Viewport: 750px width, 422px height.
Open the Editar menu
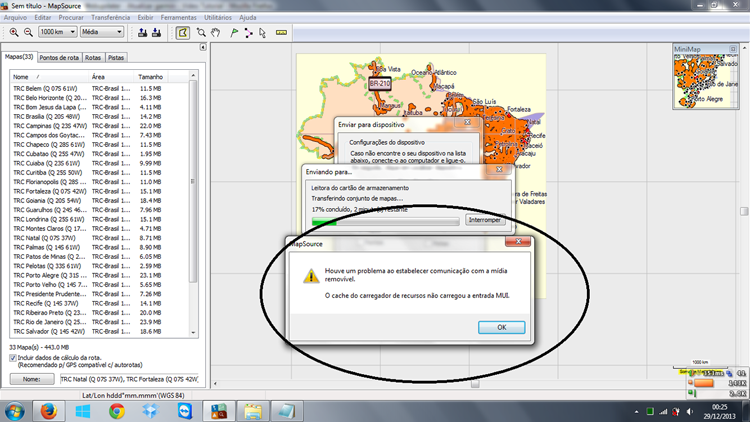[43, 17]
